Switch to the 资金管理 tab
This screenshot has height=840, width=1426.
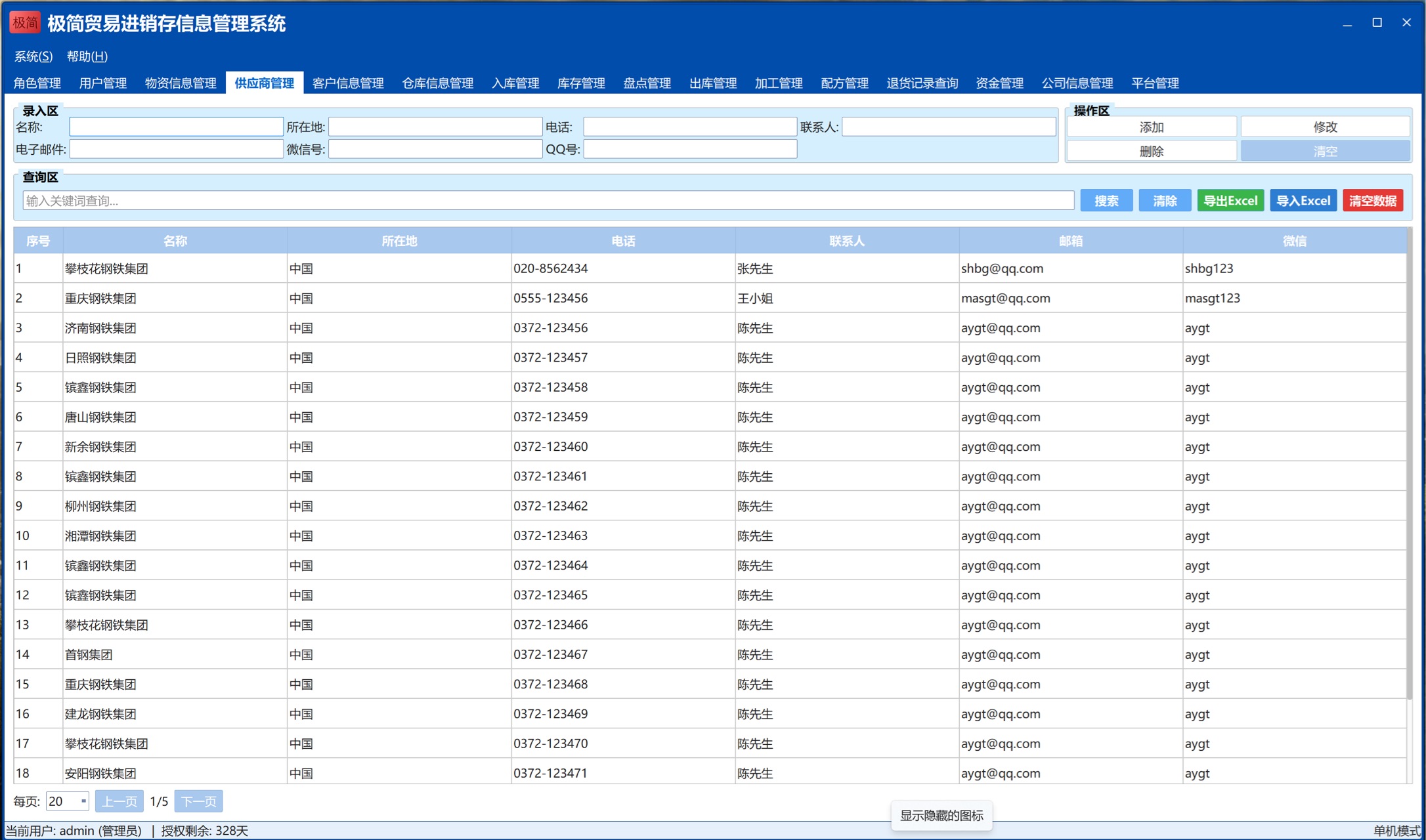coord(999,83)
